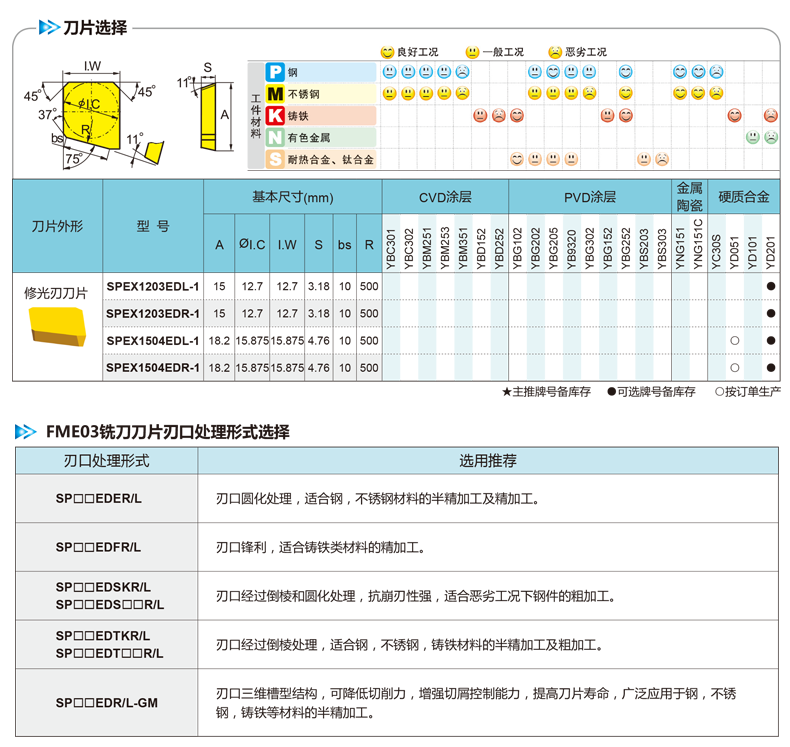Click the black dot in SPEX1203EDR-1 row under YD201

click(770, 313)
